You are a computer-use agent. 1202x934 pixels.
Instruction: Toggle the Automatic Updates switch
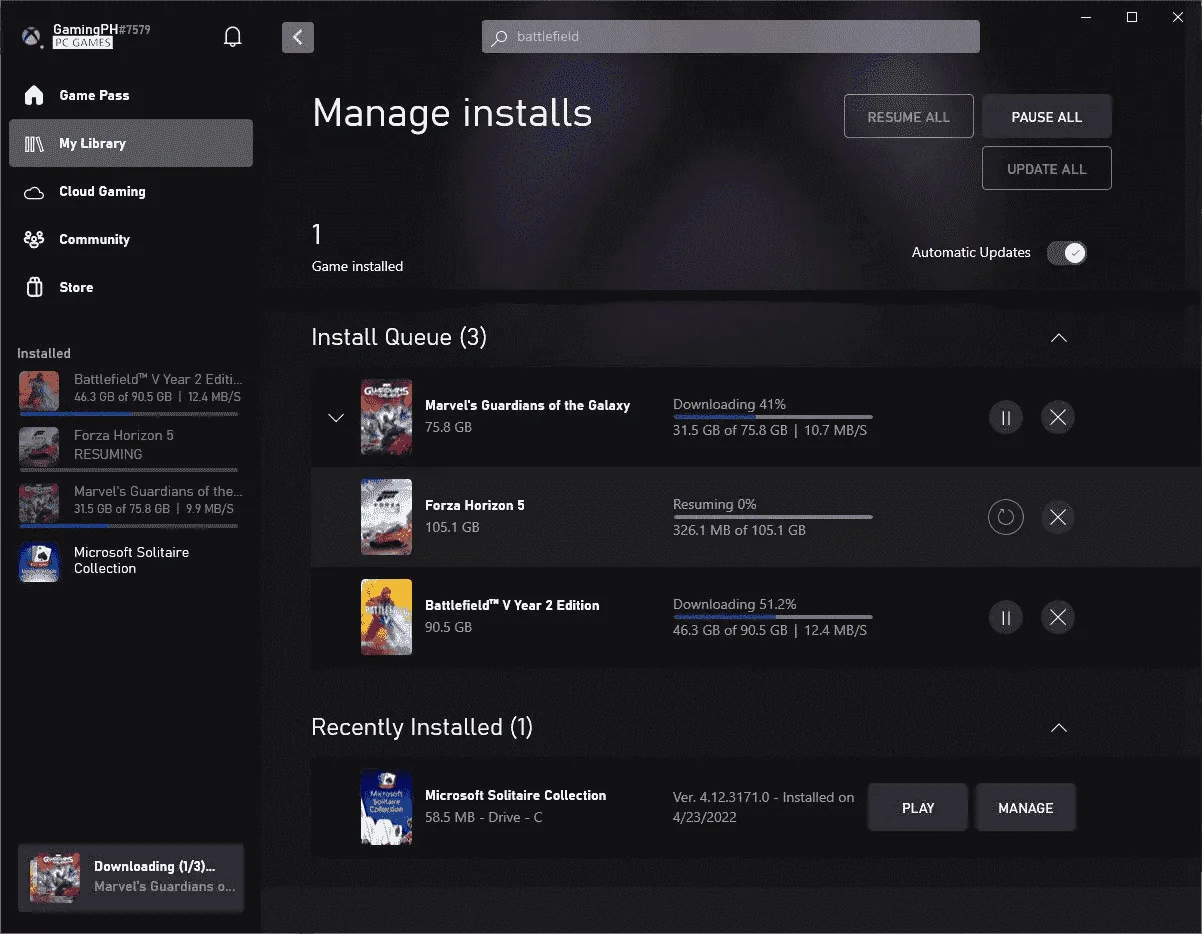[x=1066, y=253]
